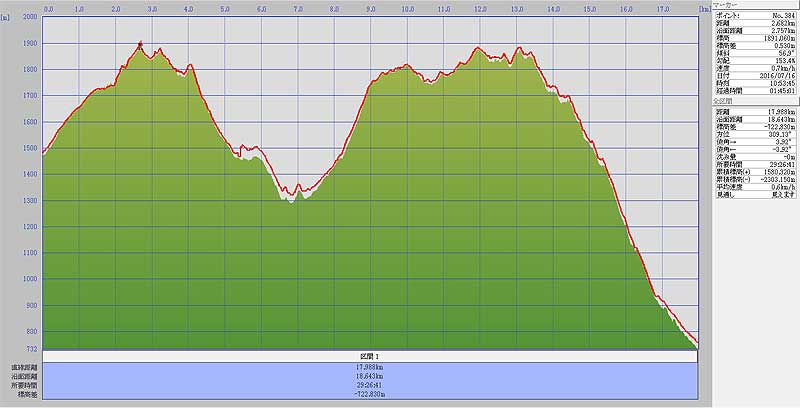Image resolution: width=800 pixels, height=408 pixels.
Task: Select elevation difference under the 区間 1 bar
Action: pyautogui.click(x=370, y=395)
